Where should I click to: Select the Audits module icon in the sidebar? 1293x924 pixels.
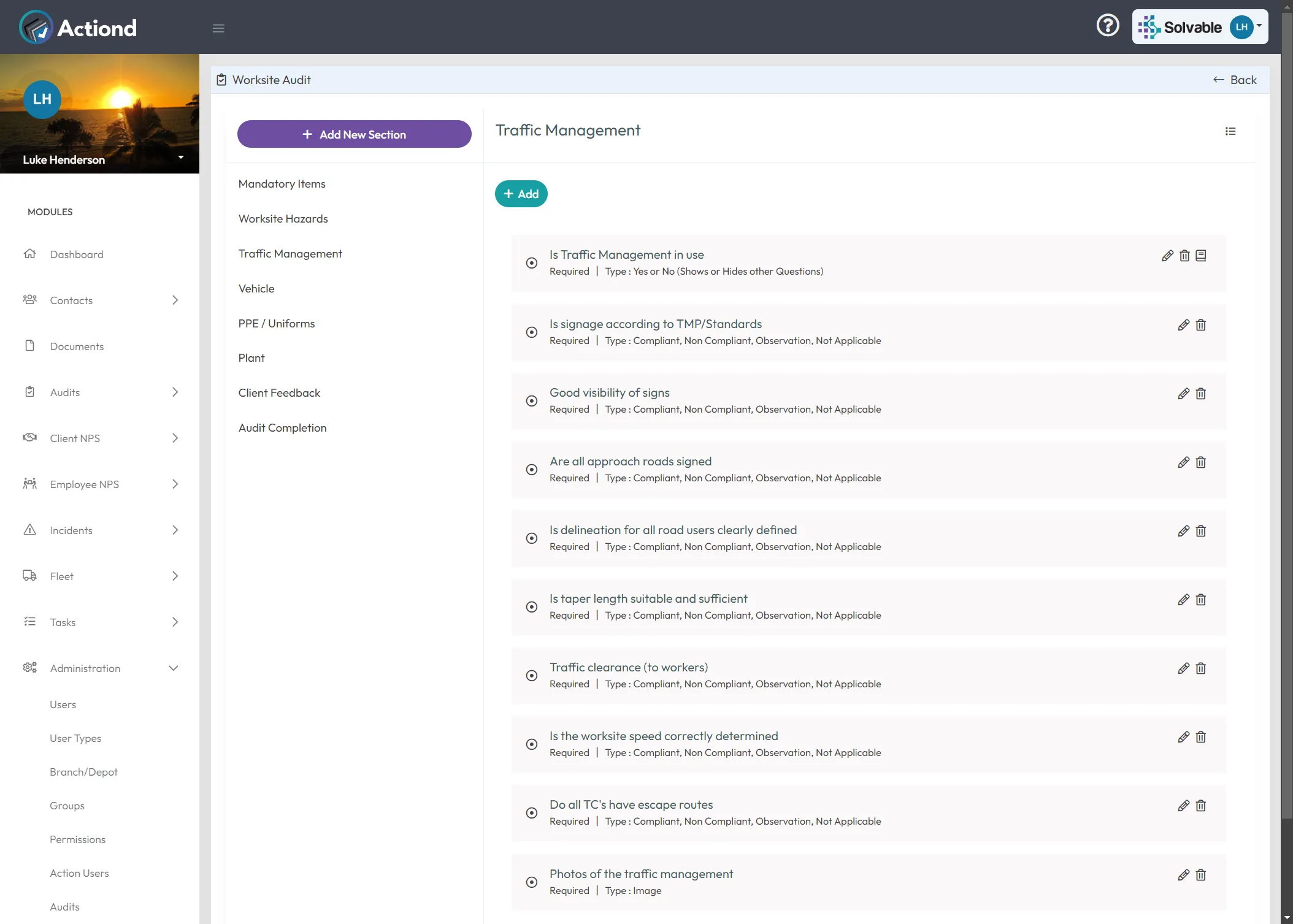30,392
